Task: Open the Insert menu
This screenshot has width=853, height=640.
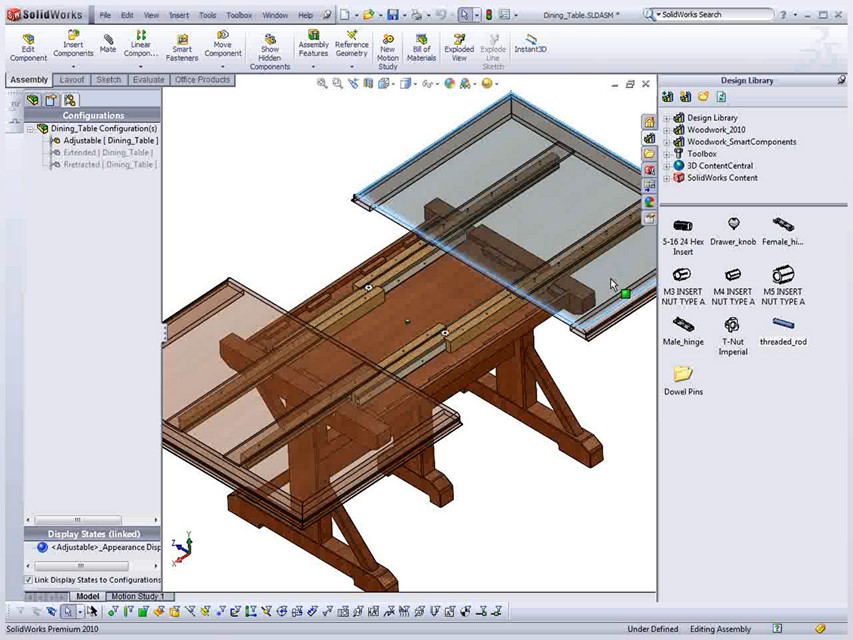Action: click(x=178, y=15)
